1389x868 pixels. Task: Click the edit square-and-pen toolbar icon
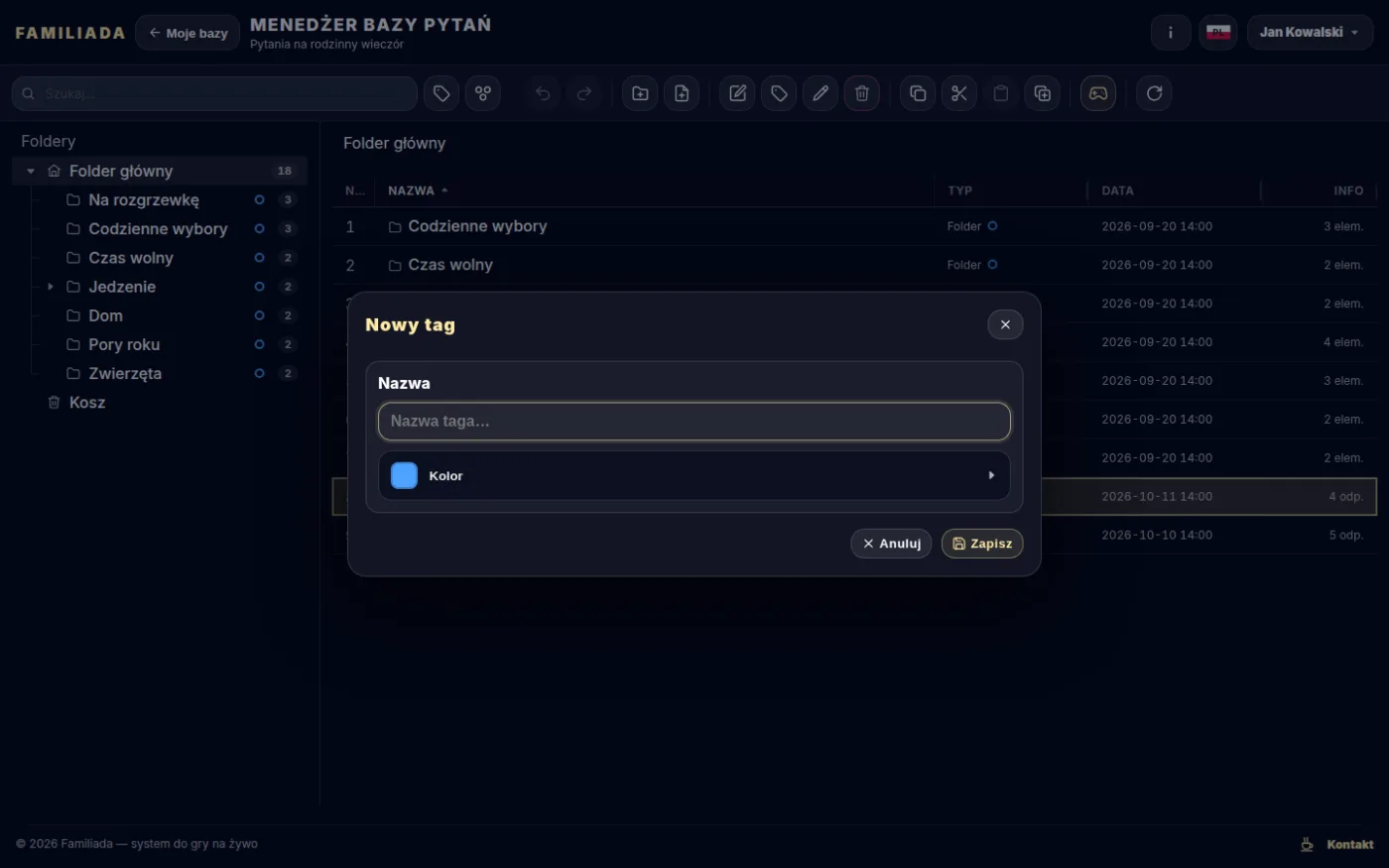[737, 93]
